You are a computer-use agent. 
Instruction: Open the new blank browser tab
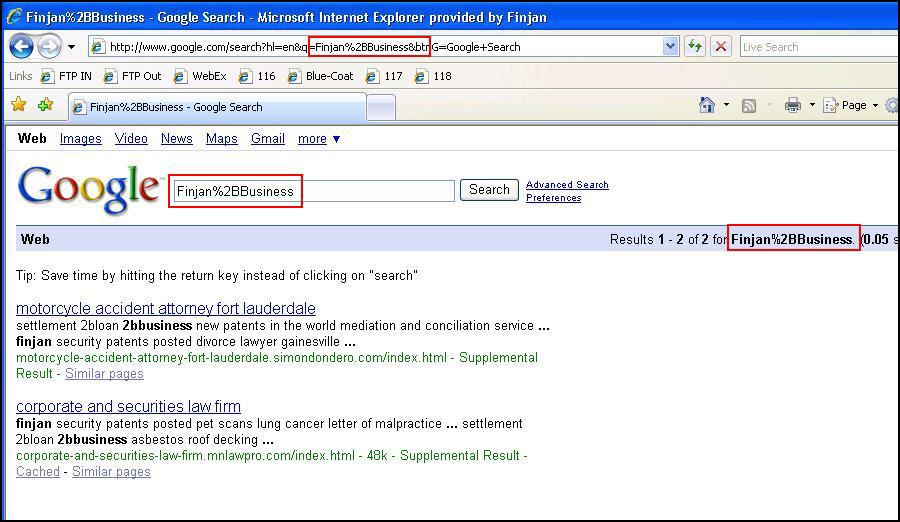[x=381, y=107]
